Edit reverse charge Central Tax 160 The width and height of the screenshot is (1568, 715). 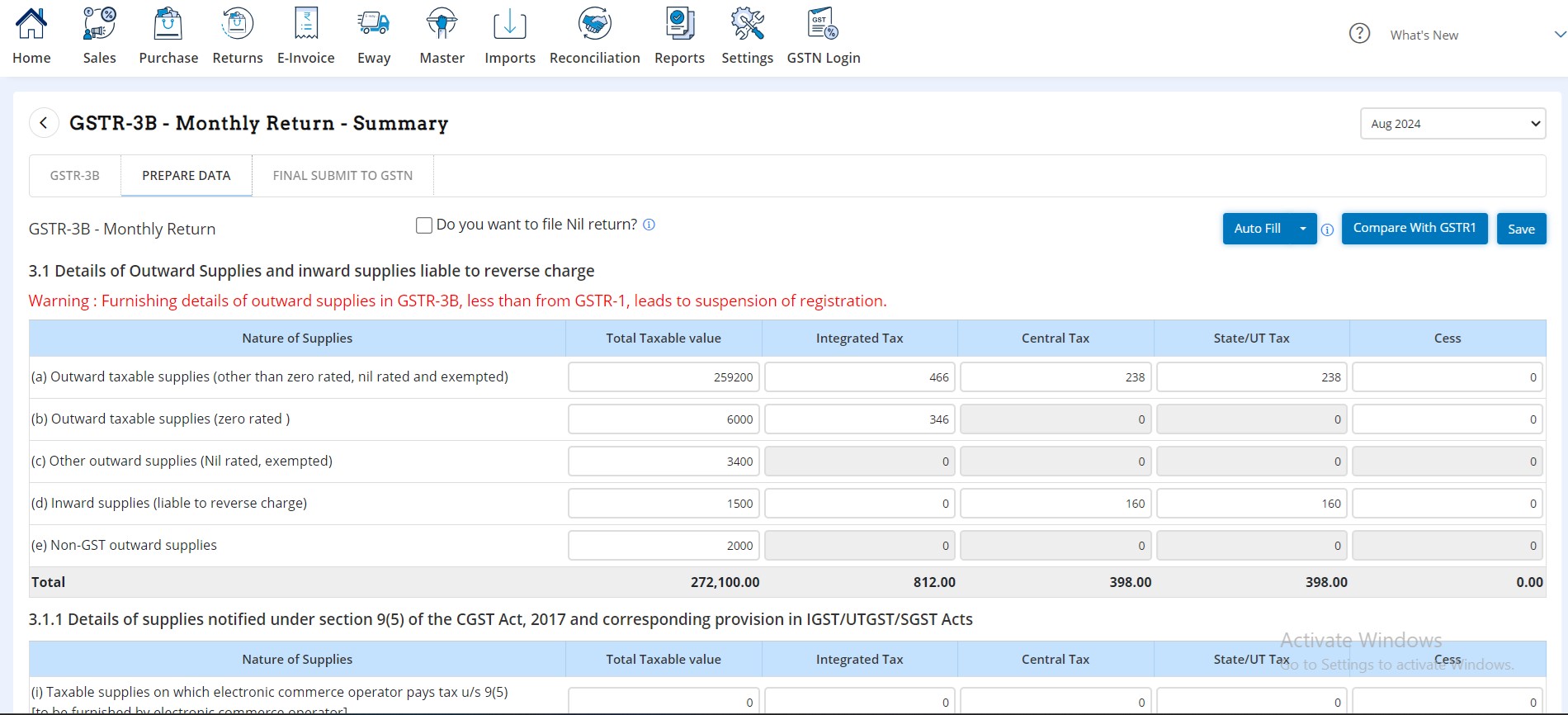tap(1056, 504)
